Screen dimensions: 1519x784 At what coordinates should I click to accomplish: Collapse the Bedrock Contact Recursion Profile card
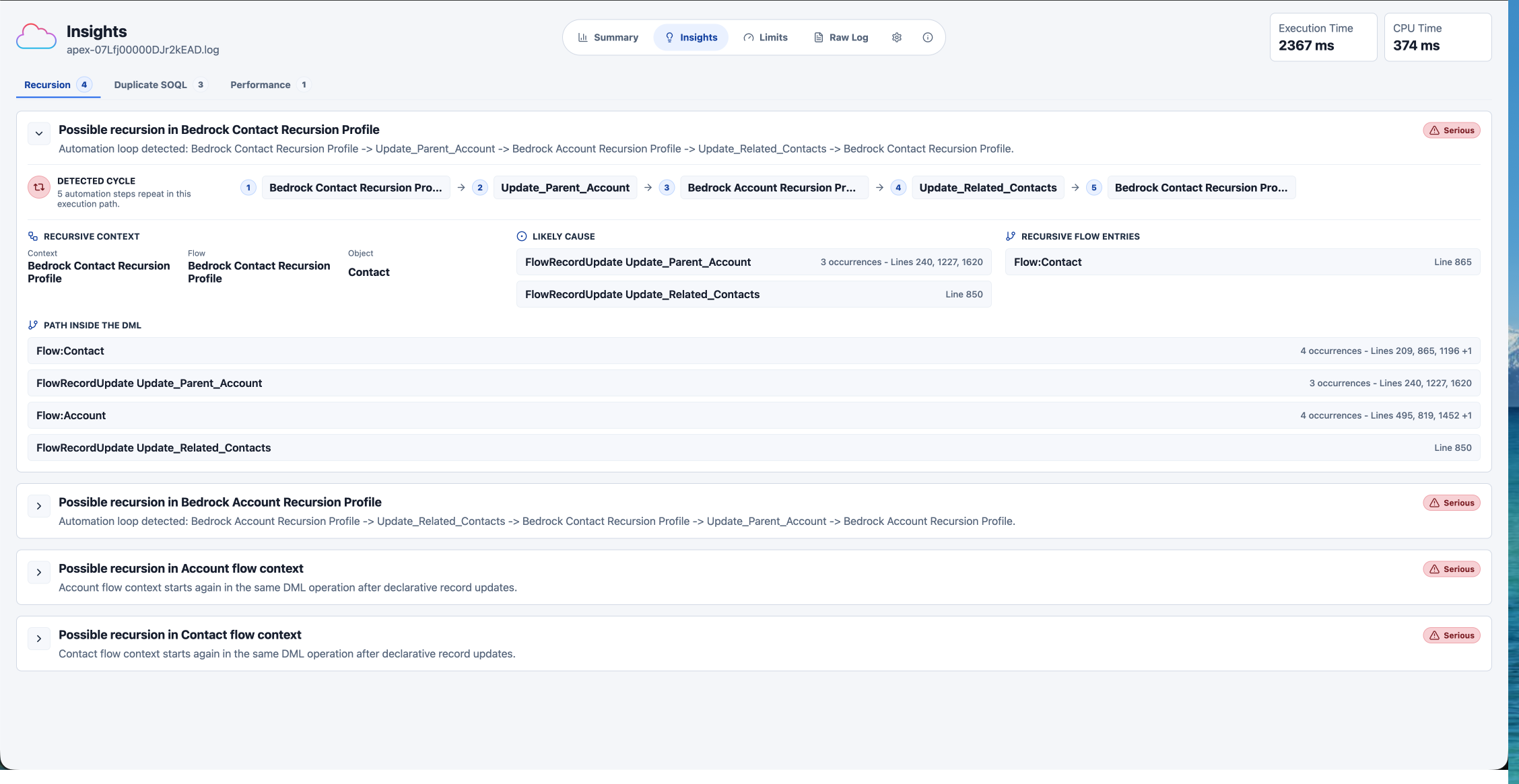(x=39, y=133)
